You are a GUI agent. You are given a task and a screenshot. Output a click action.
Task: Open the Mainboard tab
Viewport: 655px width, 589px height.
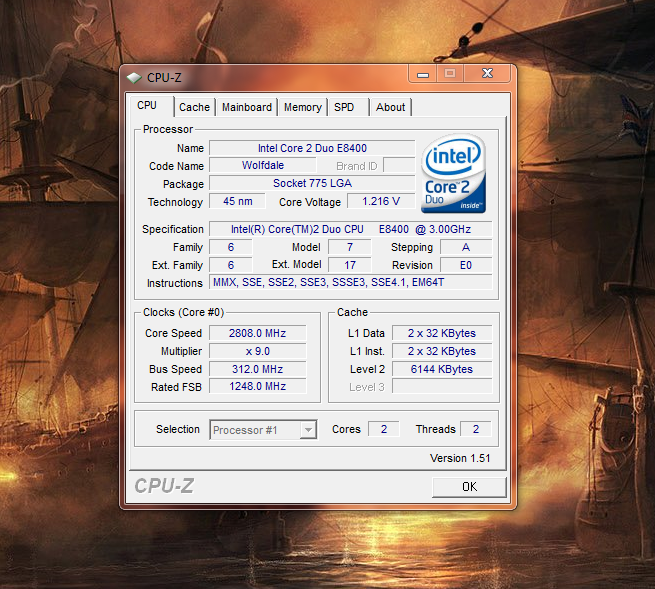point(247,107)
